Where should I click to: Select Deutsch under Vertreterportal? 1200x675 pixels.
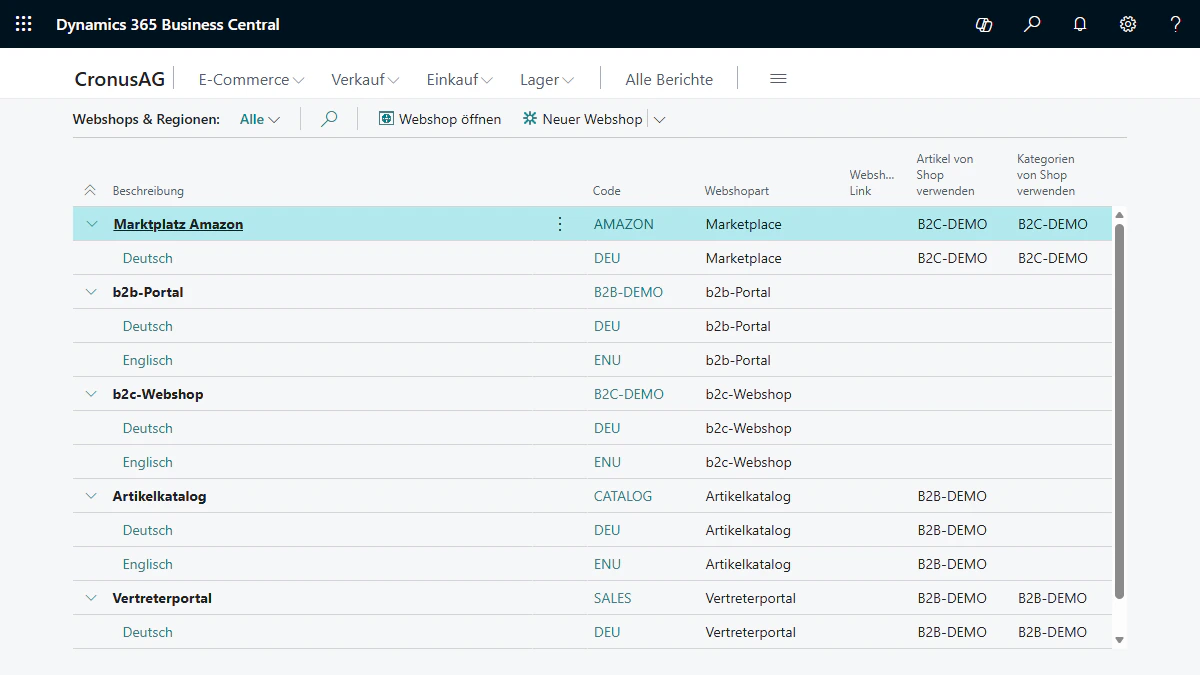tap(148, 632)
